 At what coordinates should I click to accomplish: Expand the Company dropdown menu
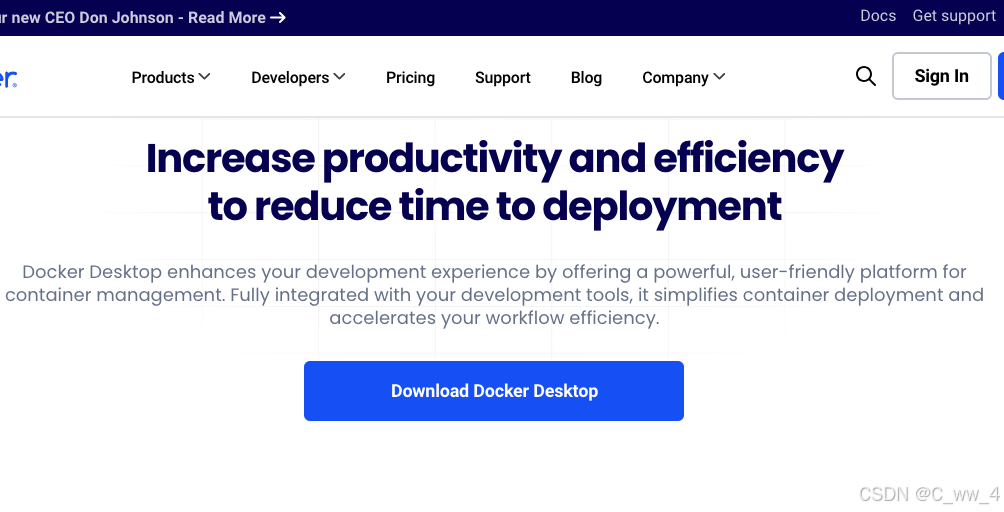(x=684, y=77)
